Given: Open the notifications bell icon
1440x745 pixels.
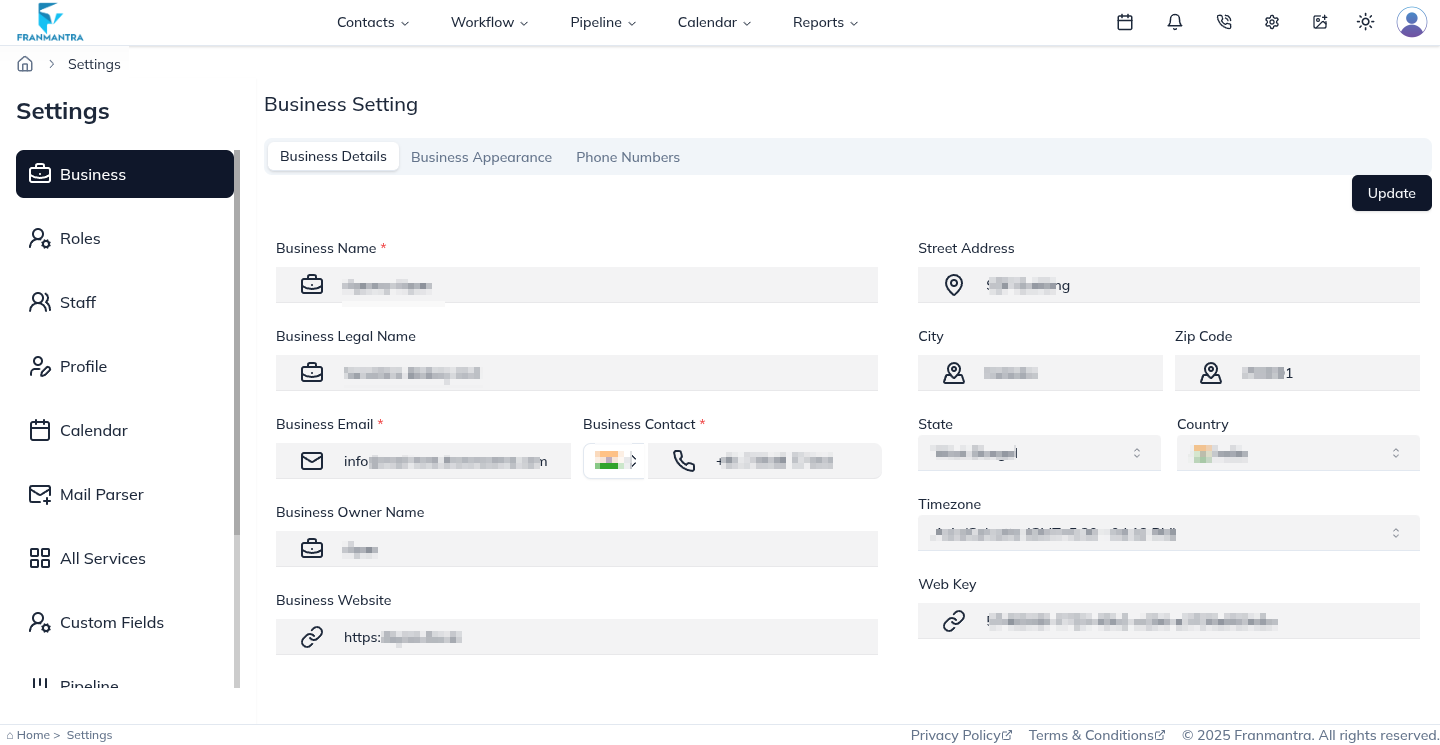Looking at the screenshot, I should click(x=1174, y=21).
